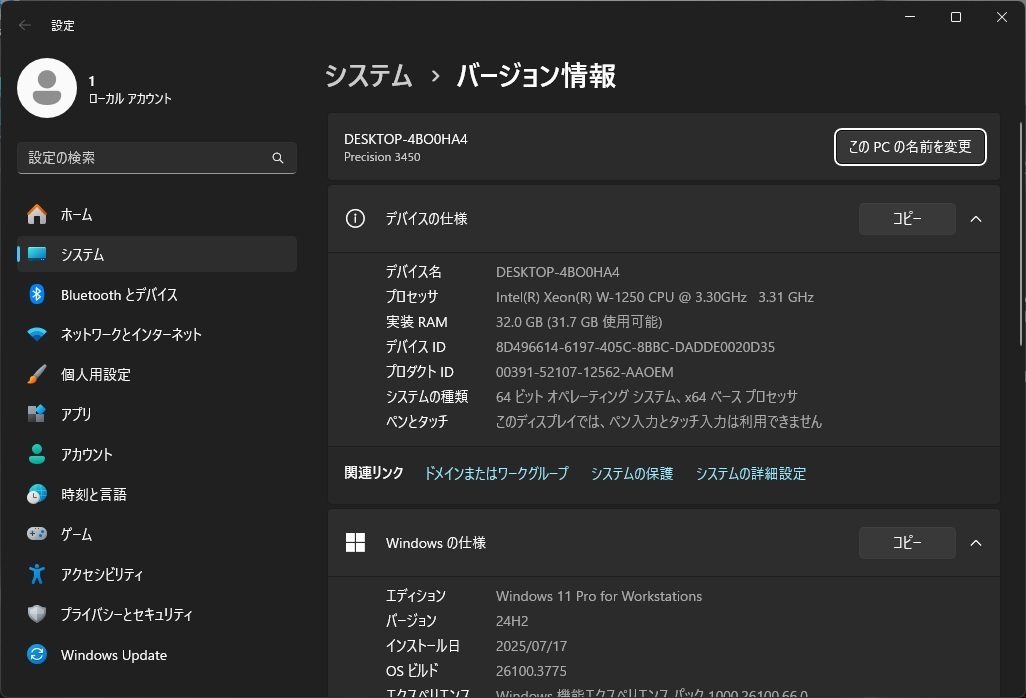Open プライバシーとセキュリティ settings page
The width and height of the screenshot is (1026, 698).
tap(157, 614)
